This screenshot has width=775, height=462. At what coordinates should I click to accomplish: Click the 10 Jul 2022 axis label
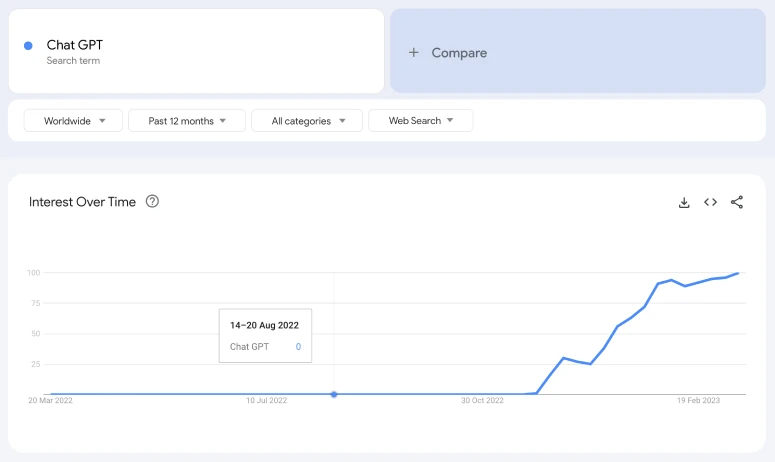pyautogui.click(x=266, y=400)
